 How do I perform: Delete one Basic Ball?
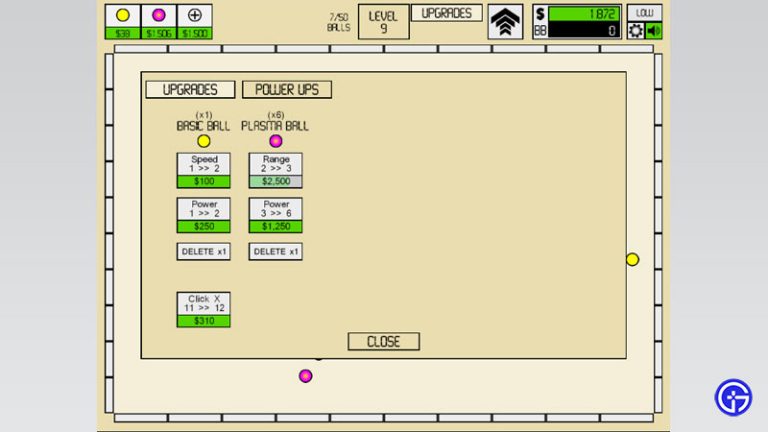[x=204, y=252]
